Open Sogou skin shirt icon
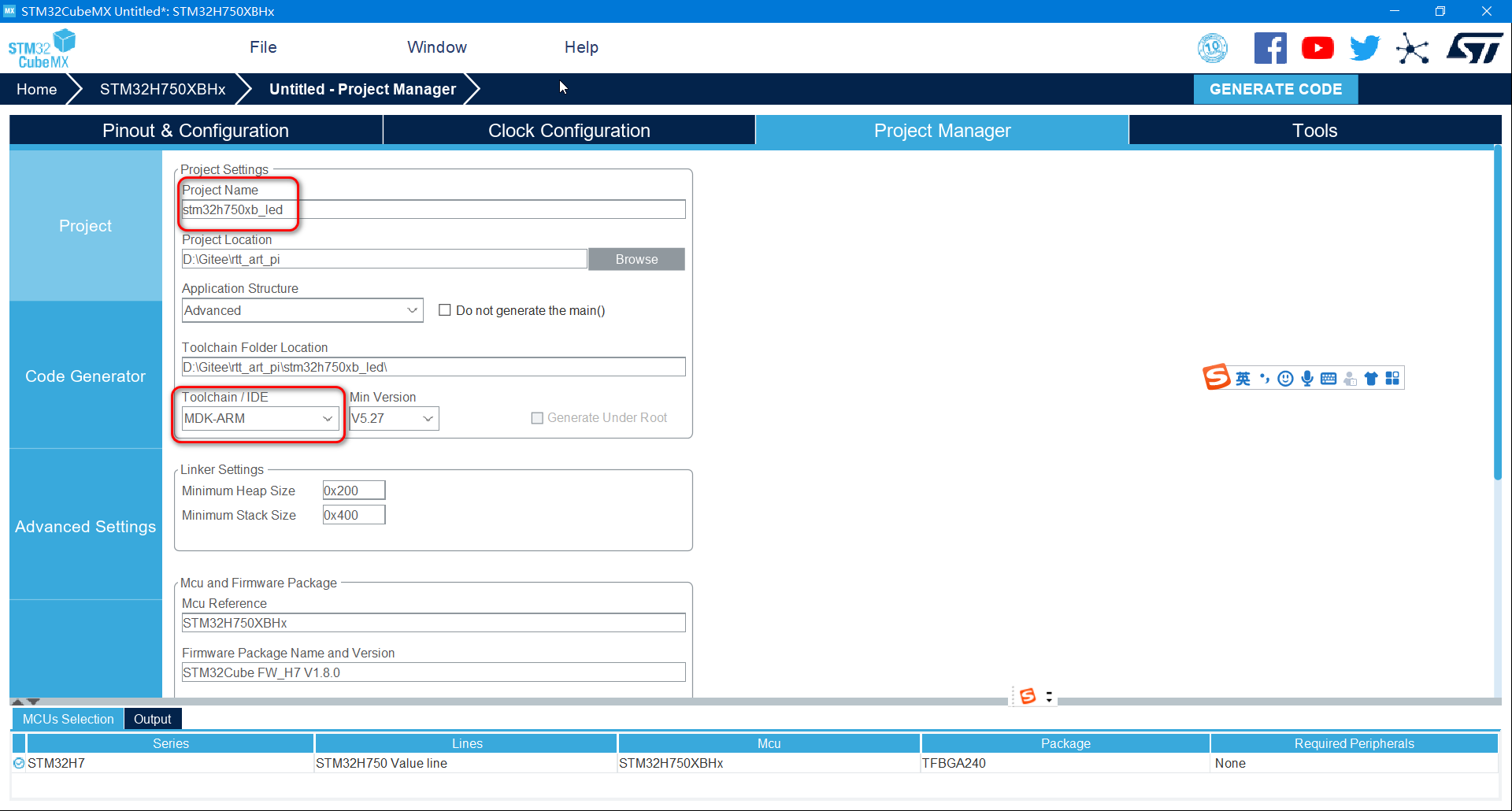 pos(1371,379)
